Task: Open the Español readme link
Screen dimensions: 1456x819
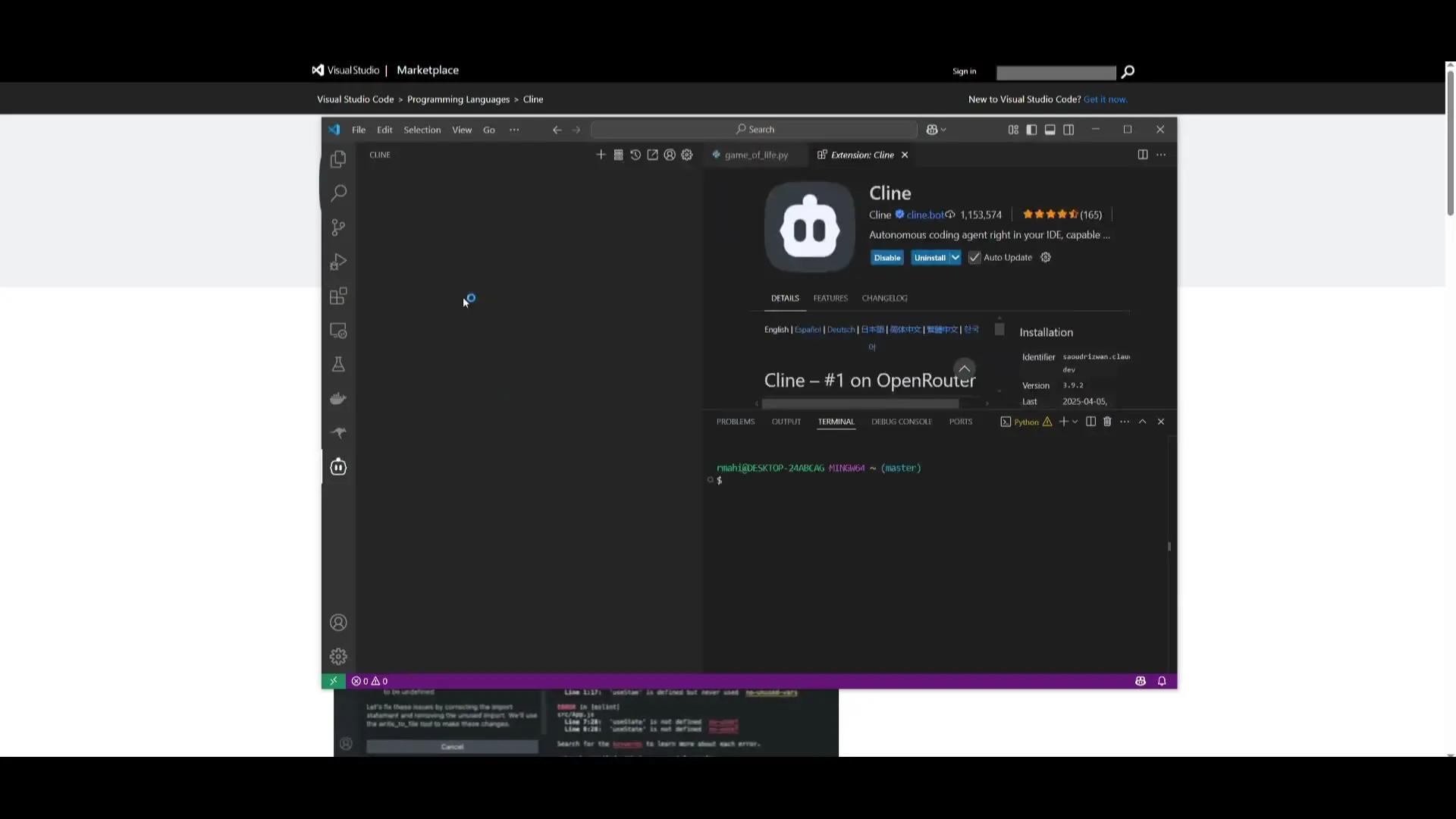Action: pos(808,330)
